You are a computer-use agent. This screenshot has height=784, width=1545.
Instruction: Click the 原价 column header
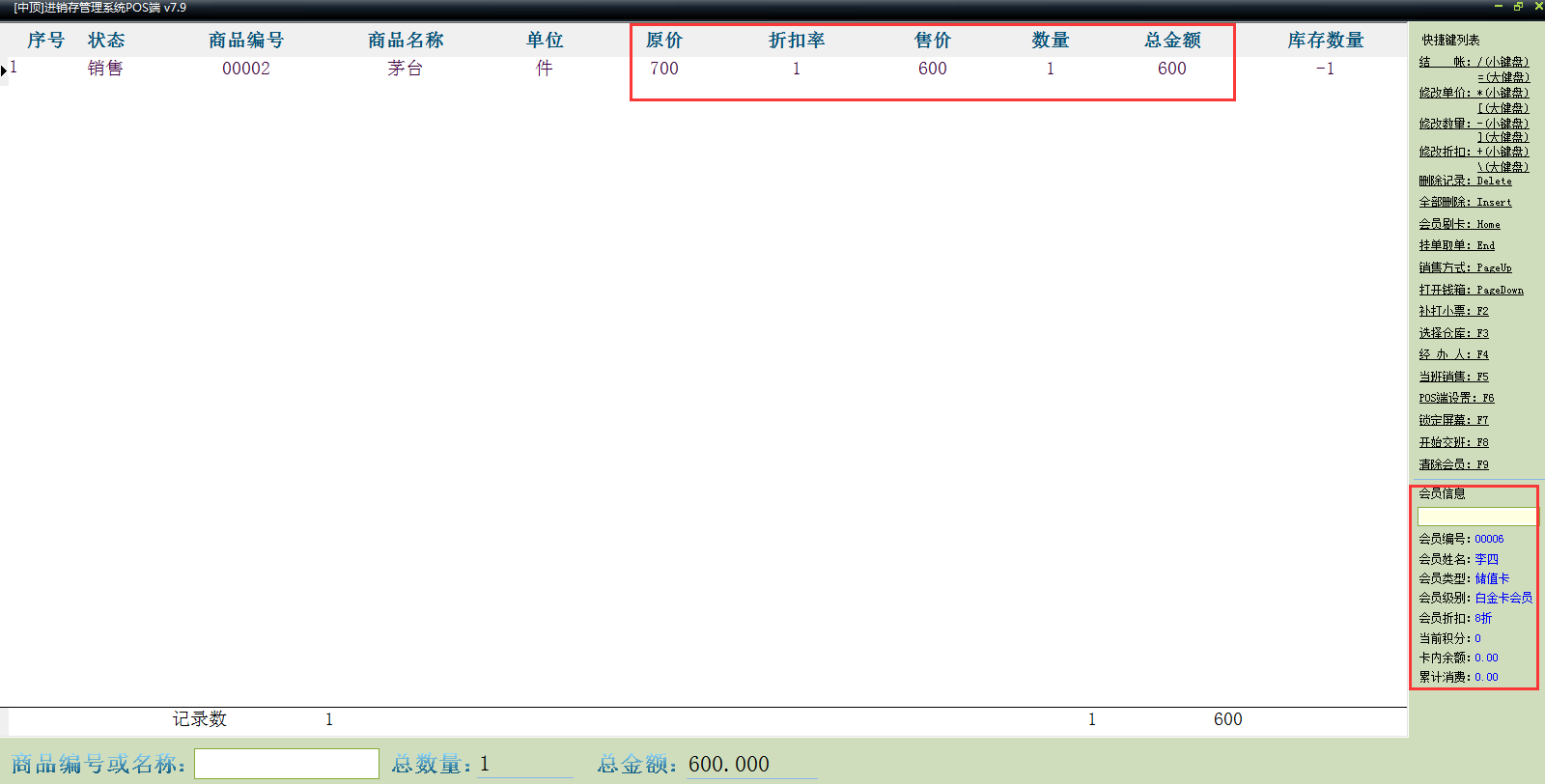(664, 40)
